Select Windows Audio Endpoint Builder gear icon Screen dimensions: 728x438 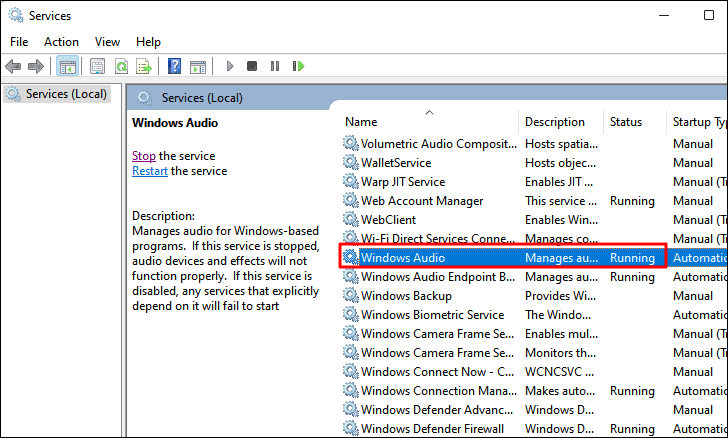click(351, 276)
